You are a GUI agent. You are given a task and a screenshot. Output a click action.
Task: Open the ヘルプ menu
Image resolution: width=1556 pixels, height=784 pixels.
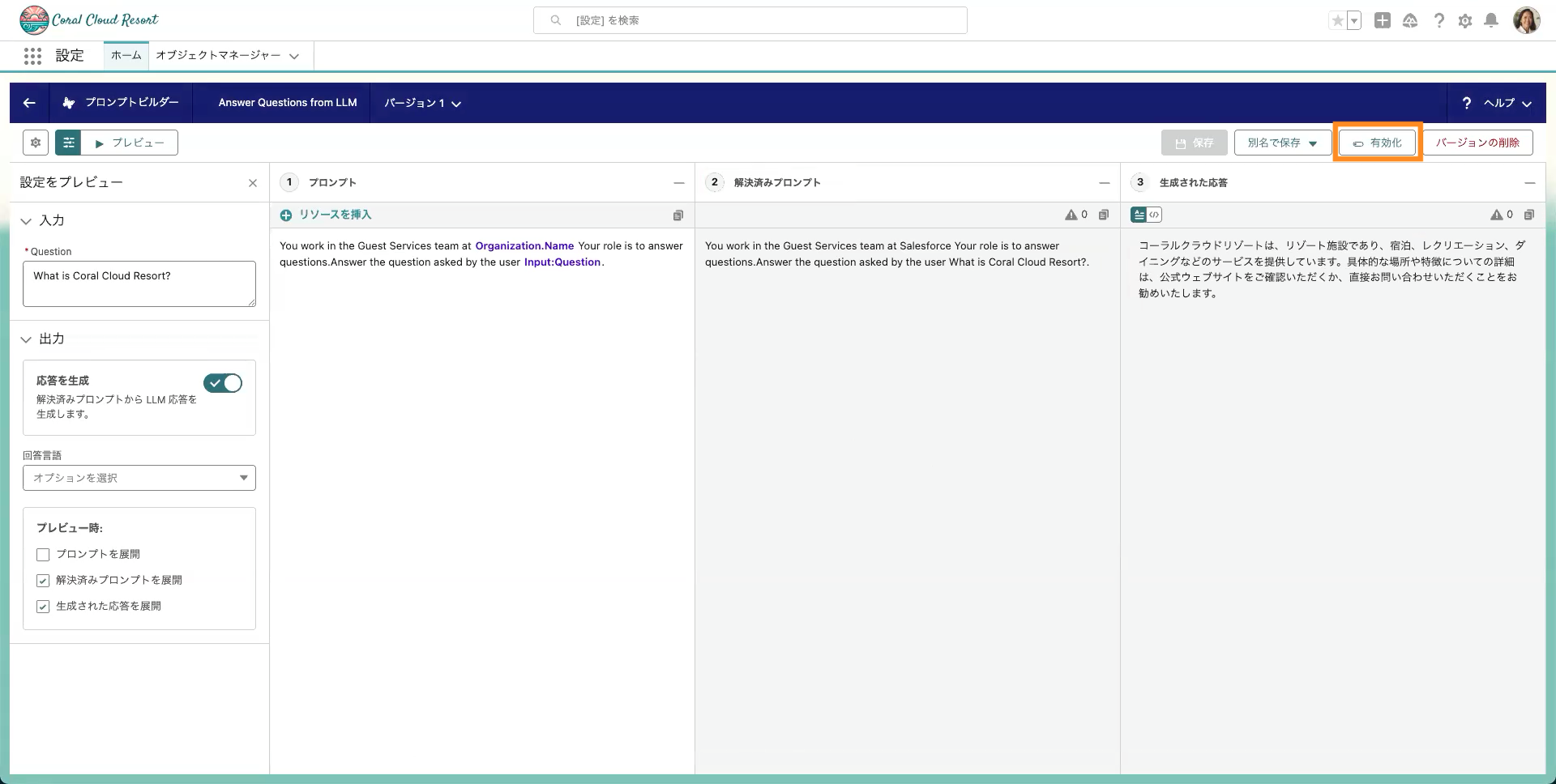(x=1497, y=103)
